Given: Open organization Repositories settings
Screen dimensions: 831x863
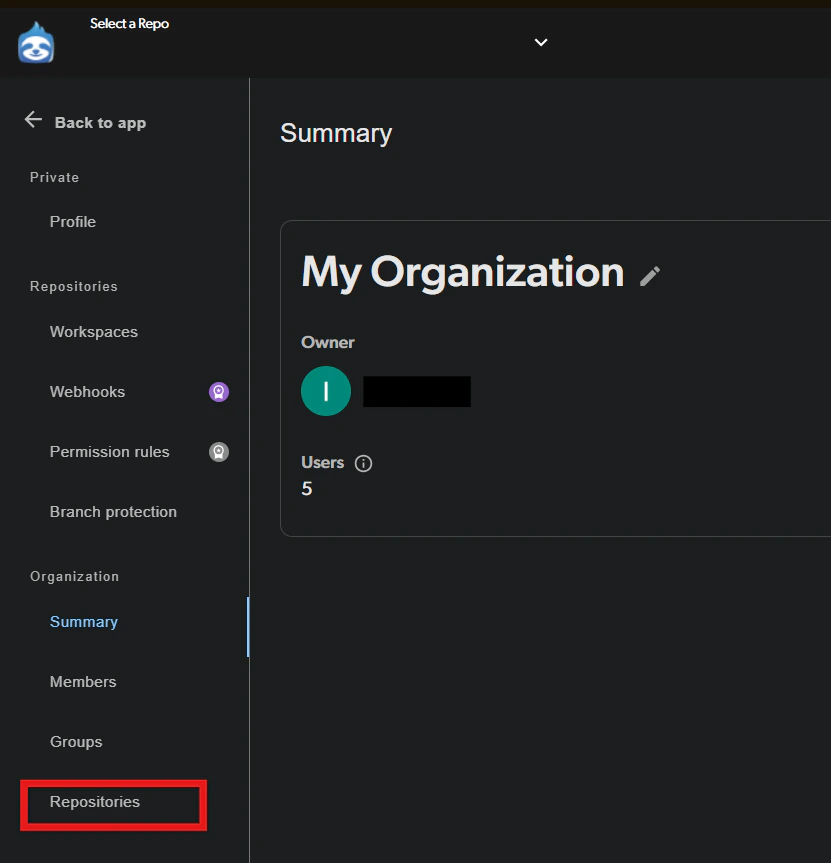Looking at the screenshot, I should [94, 802].
